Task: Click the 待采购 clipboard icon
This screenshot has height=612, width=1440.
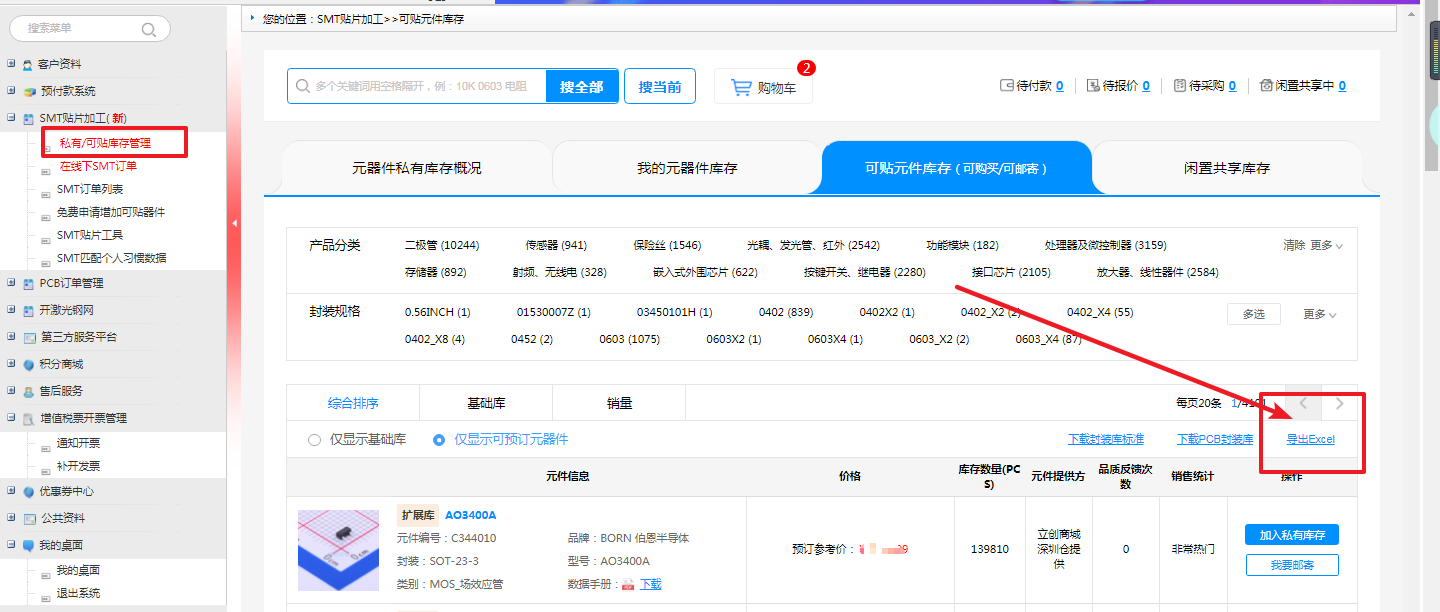Action: click(x=1180, y=86)
